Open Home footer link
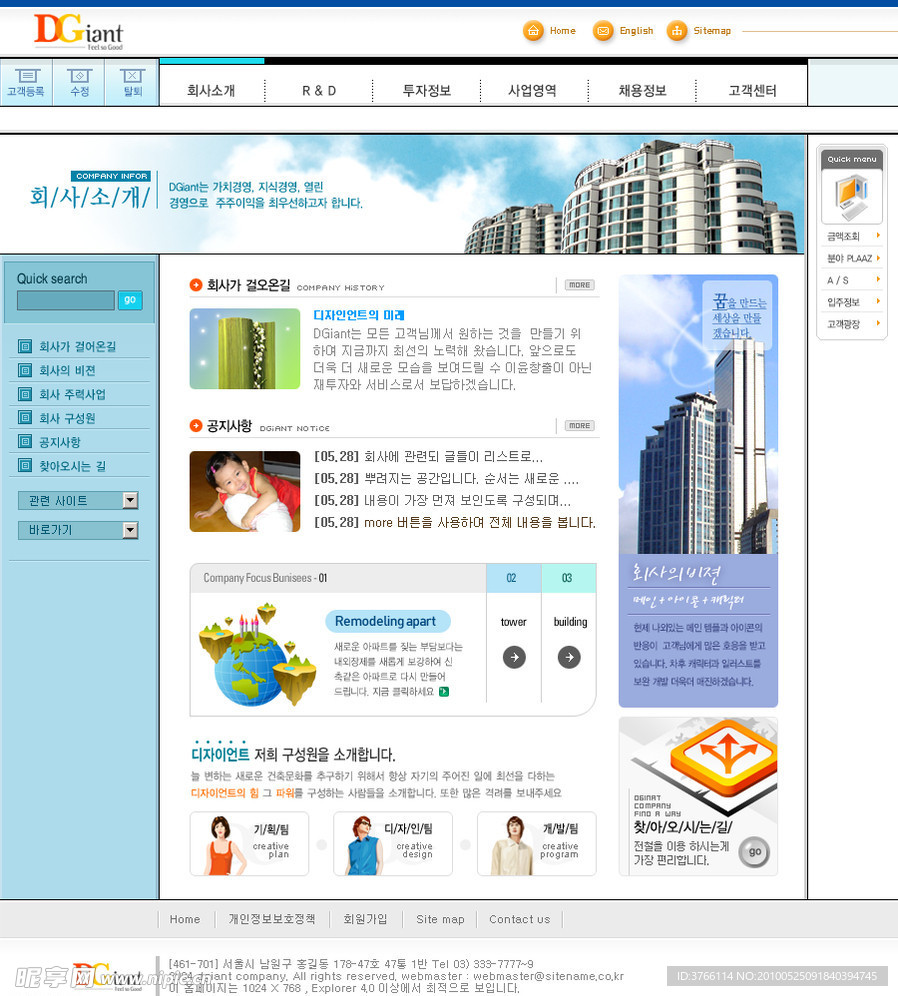 (x=185, y=919)
